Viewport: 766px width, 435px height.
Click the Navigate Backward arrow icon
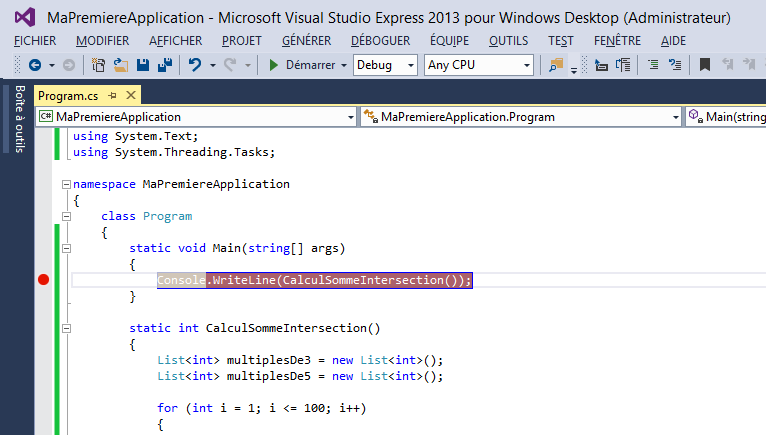point(35,65)
